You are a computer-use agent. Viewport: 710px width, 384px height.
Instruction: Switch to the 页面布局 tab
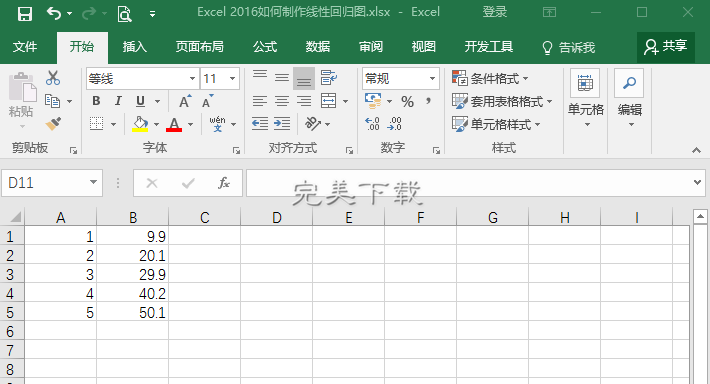200,47
